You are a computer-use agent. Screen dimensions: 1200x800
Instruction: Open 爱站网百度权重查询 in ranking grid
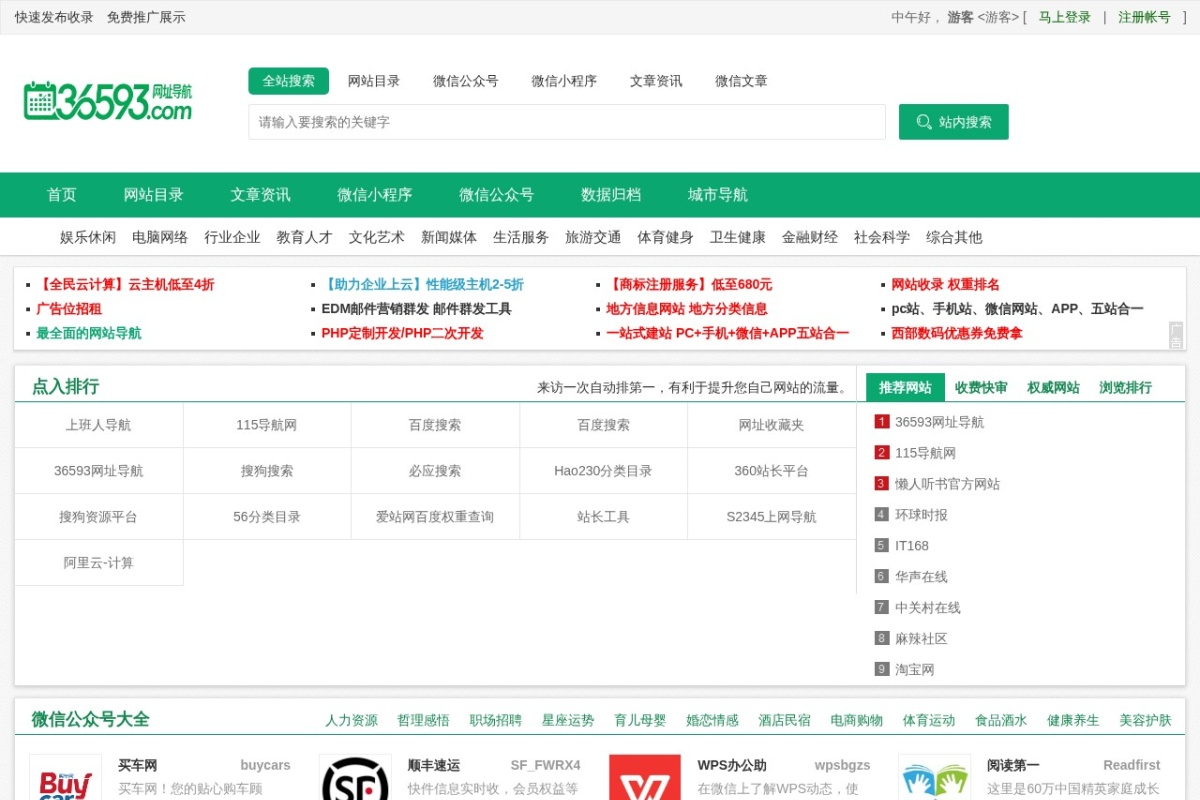tap(435, 517)
